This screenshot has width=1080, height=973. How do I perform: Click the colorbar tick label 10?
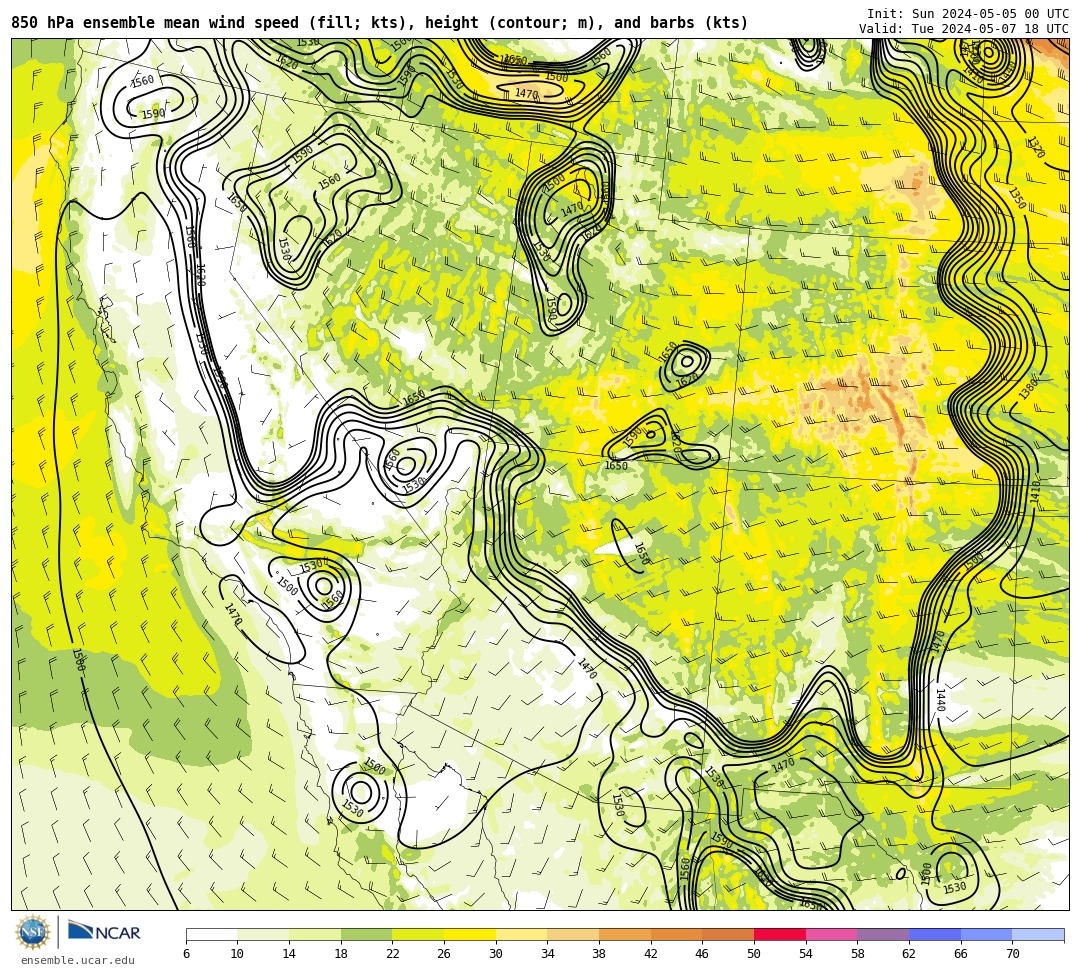(x=238, y=954)
